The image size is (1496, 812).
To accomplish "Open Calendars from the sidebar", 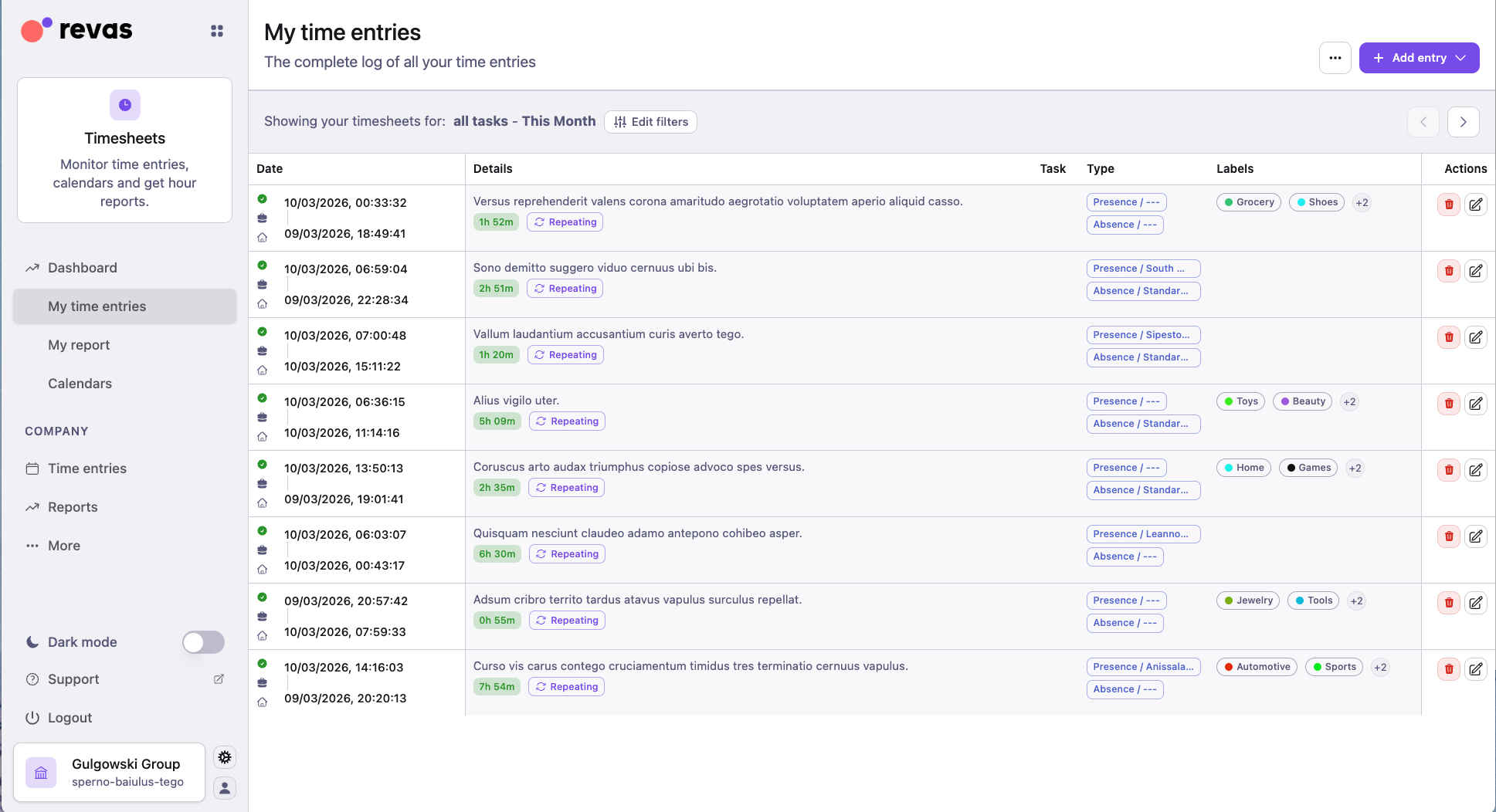I will [80, 384].
